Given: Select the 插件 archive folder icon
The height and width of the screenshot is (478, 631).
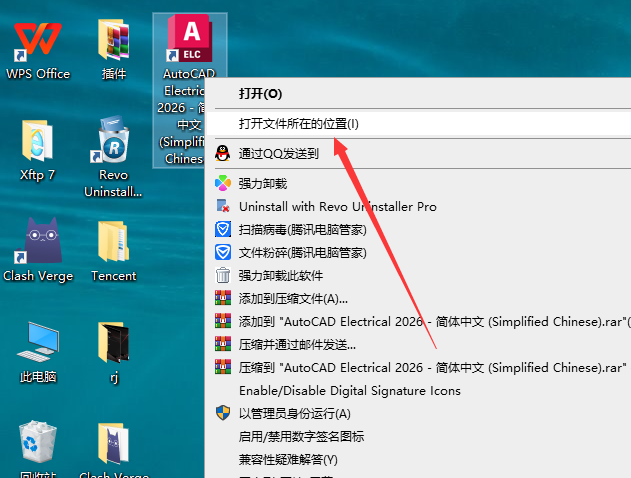Looking at the screenshot, I should [x=113, y=42].
